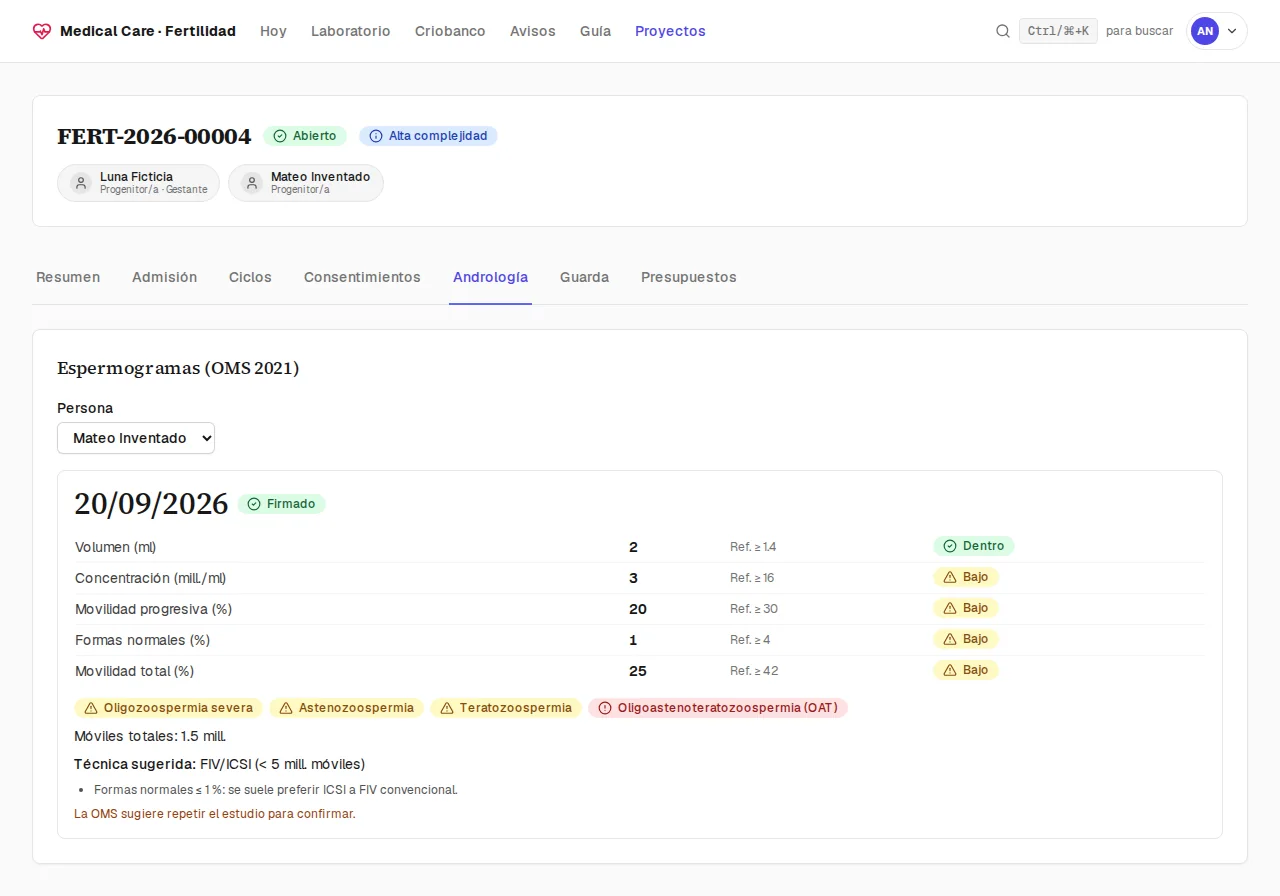Expand the user menu chevron
The height and width of the screenshot is (896, 1280).
point(1232,31)
